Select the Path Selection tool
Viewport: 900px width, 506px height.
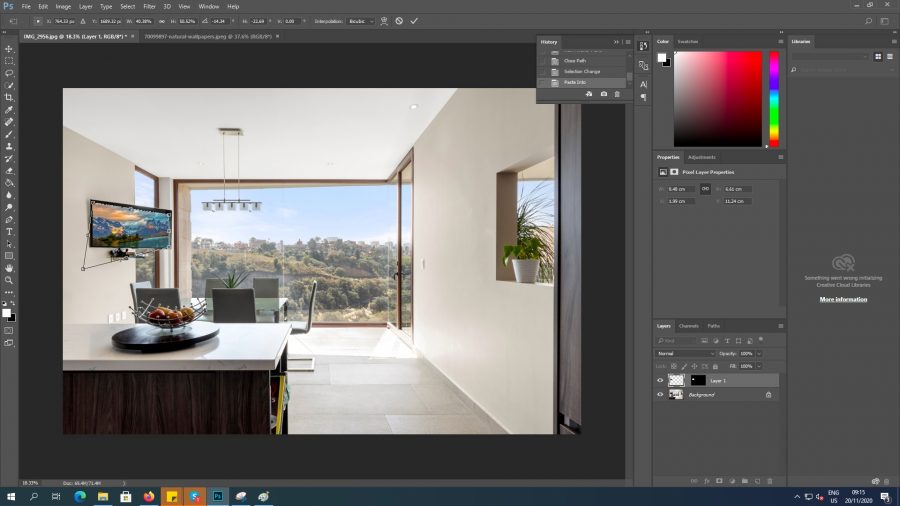pos(9,244)
